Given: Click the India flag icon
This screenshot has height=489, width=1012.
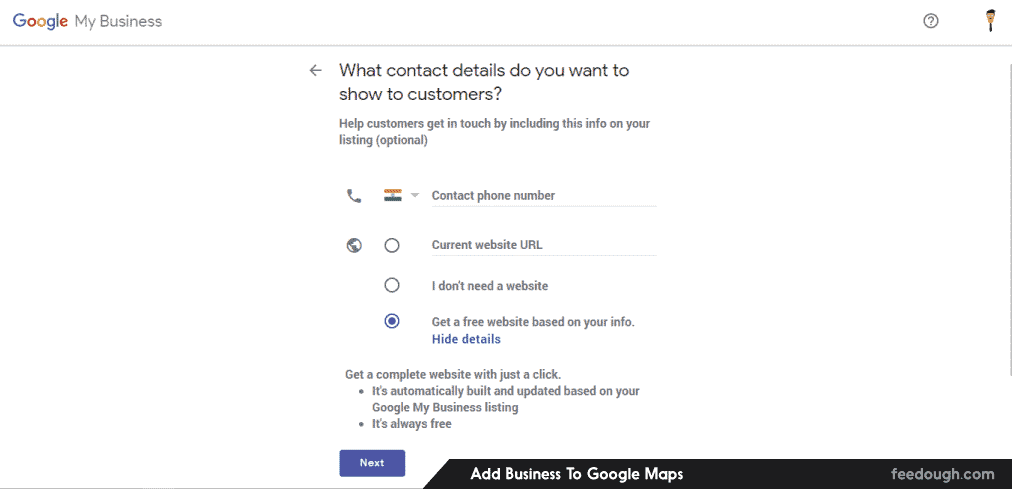Looking at the screenshot, I should pyautogui.click(x=393, y=195).
